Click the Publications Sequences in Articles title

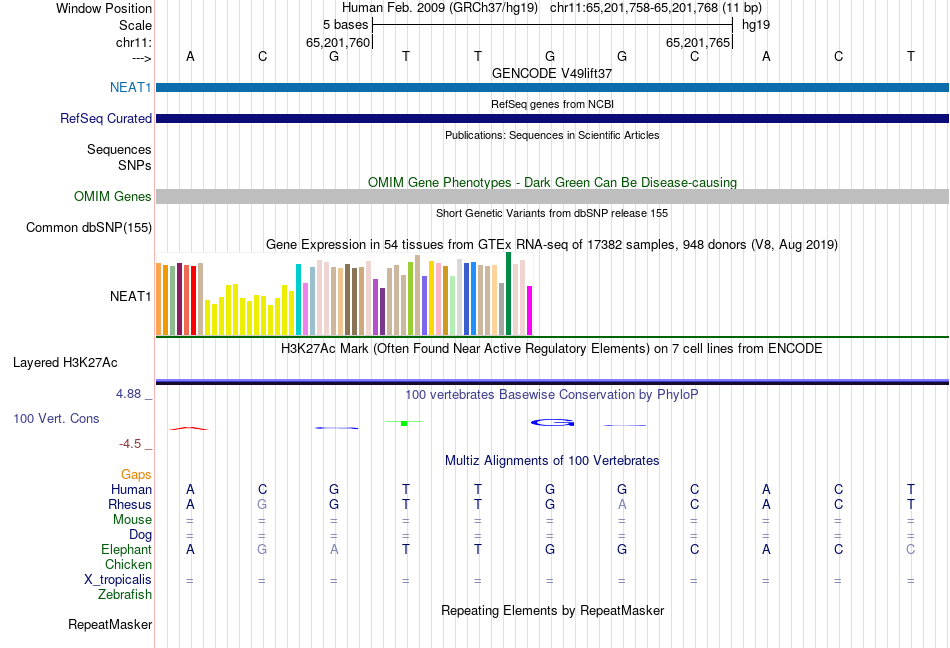click(x=552, y=135)
